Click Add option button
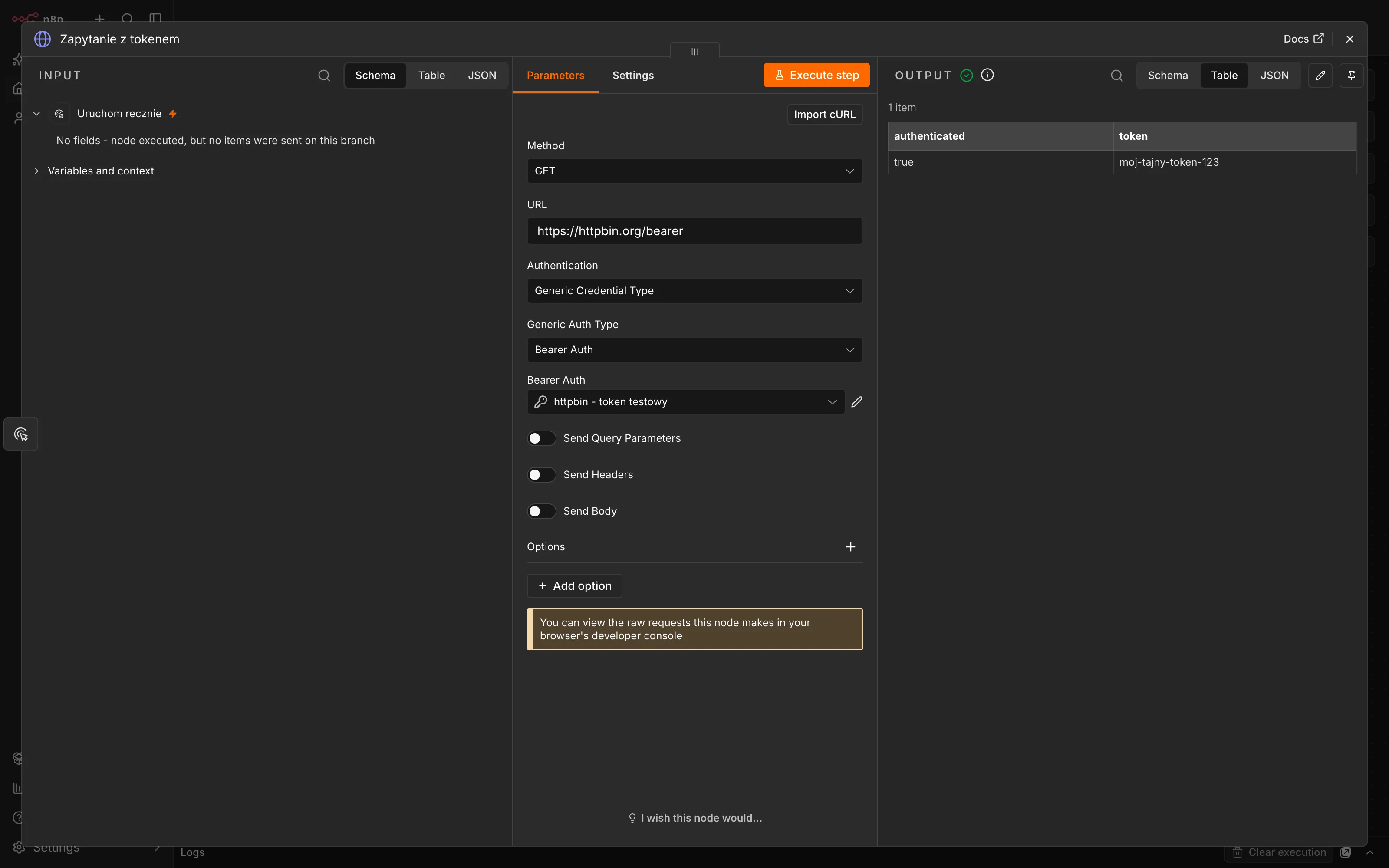 (x=574, y=585)
